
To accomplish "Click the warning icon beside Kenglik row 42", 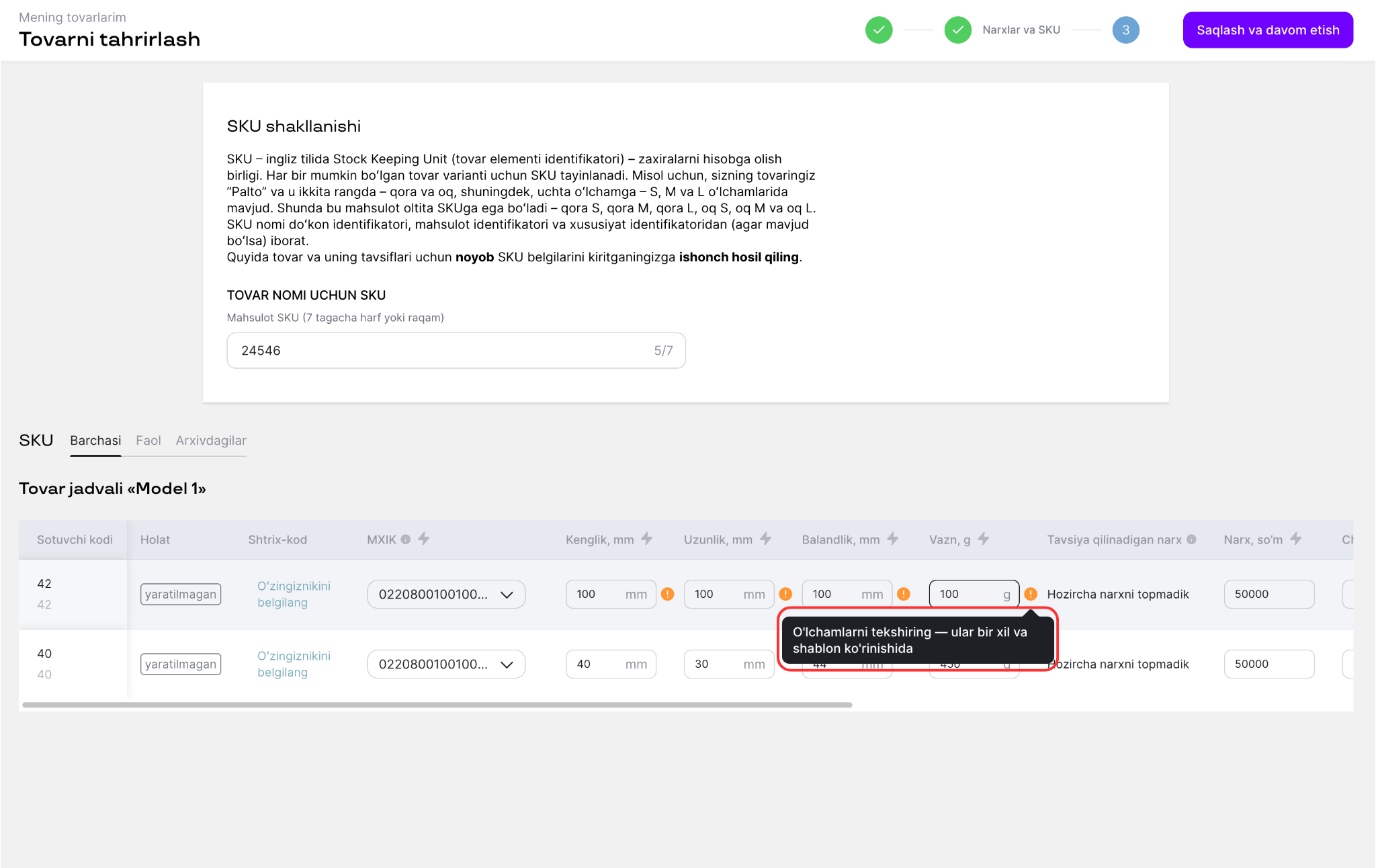I will tap(667, 594).
